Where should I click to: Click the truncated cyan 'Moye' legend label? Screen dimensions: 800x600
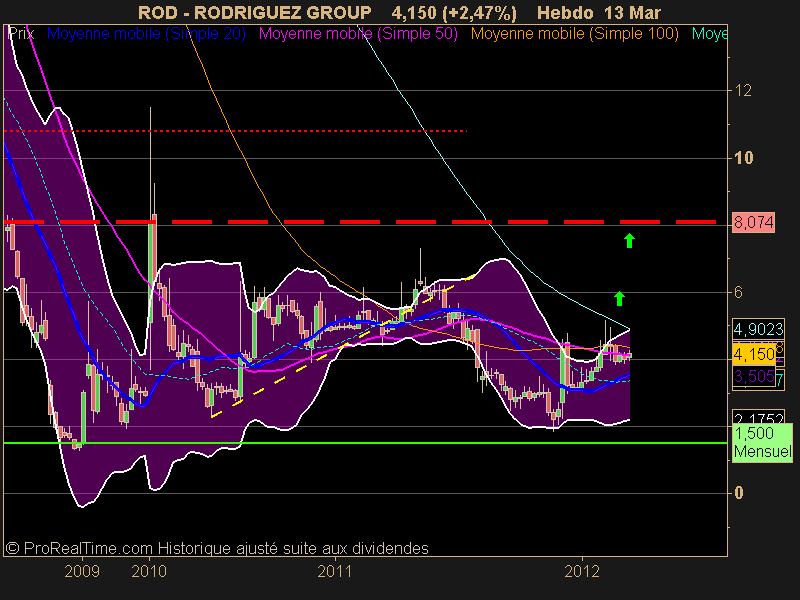[709, 34]
